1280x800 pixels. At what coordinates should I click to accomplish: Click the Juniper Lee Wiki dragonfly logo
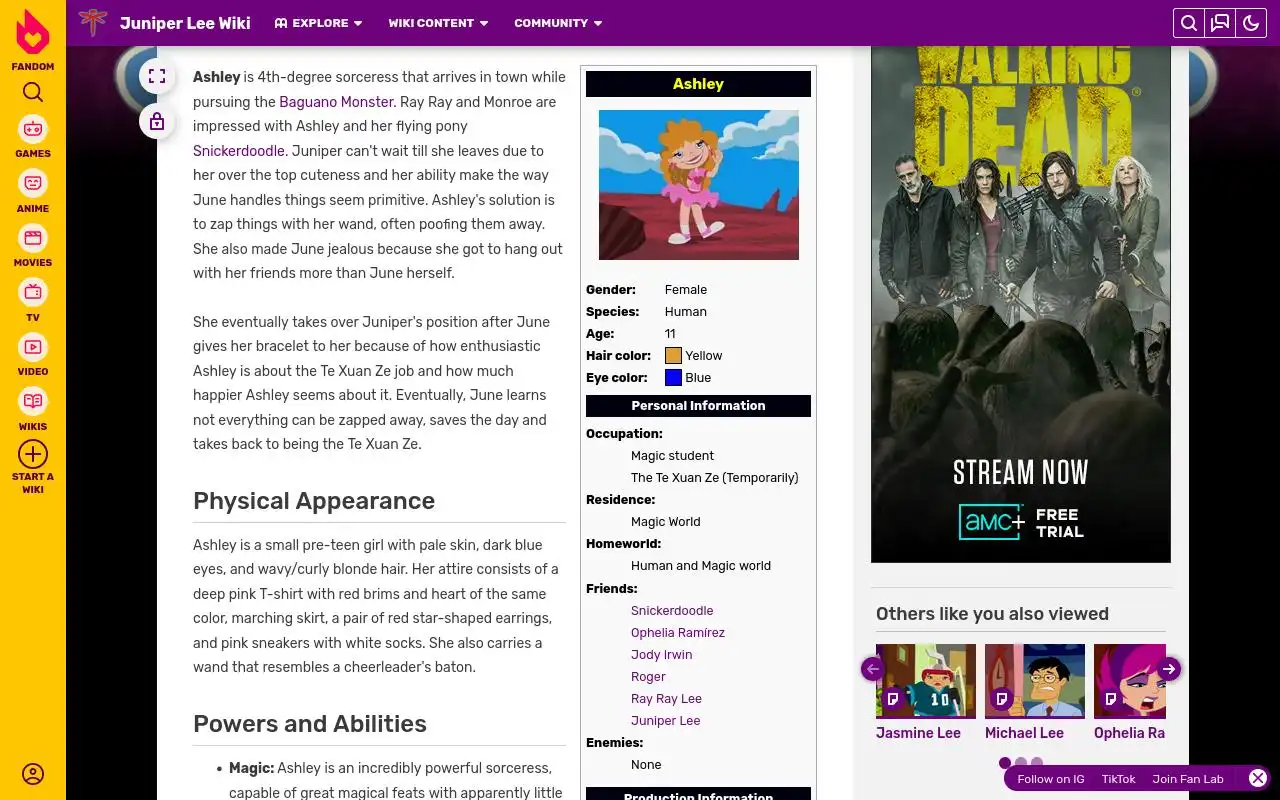[93, 22]
